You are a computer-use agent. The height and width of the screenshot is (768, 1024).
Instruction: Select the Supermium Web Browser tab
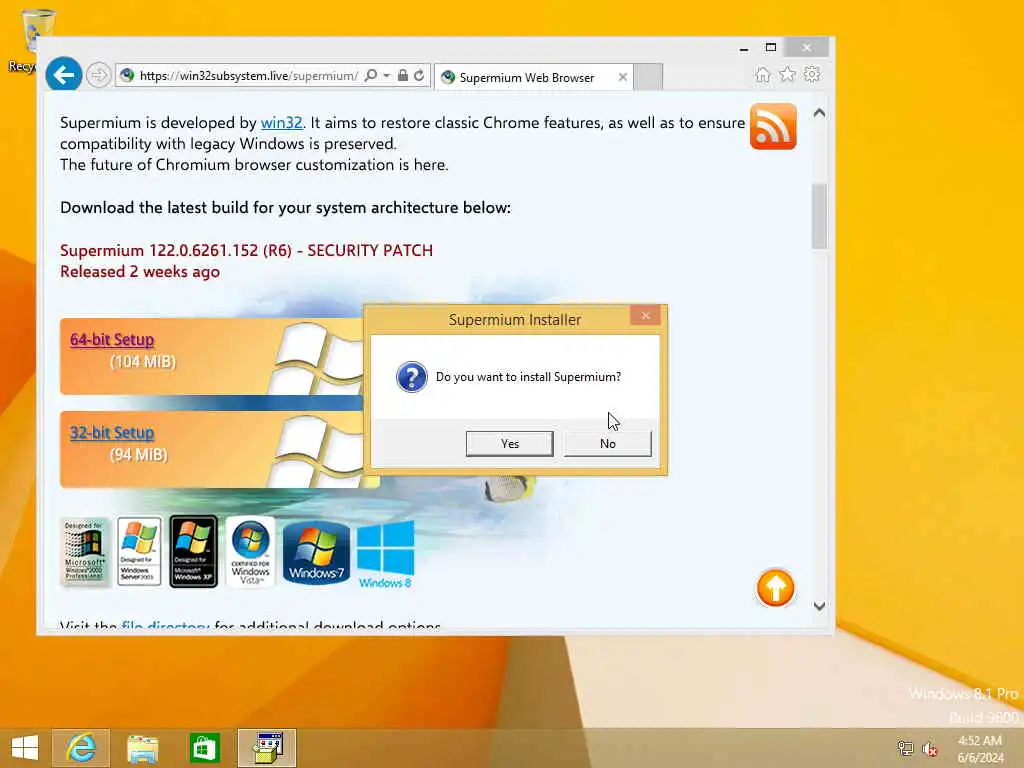tap(534, 77)
